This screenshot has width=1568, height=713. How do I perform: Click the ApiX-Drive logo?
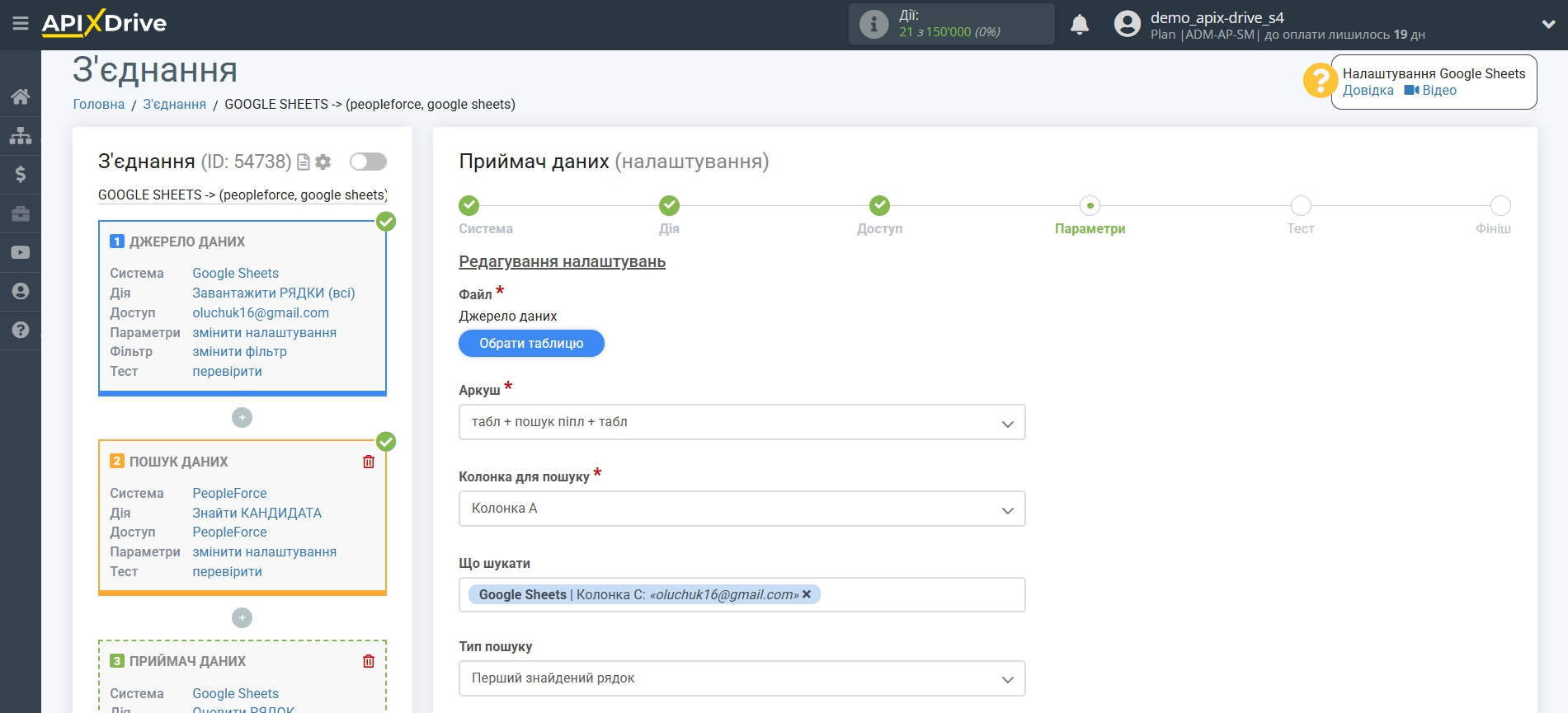pos(104,23)
